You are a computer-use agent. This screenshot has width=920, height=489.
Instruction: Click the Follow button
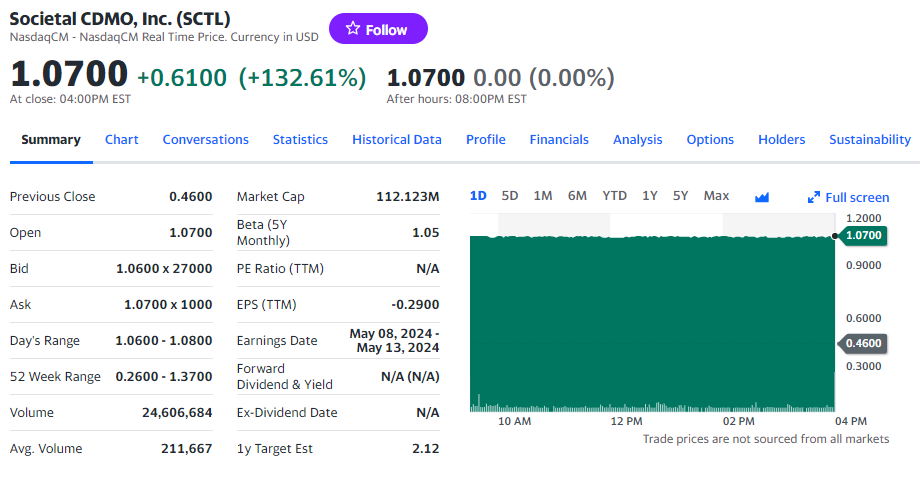click(378, 29)
